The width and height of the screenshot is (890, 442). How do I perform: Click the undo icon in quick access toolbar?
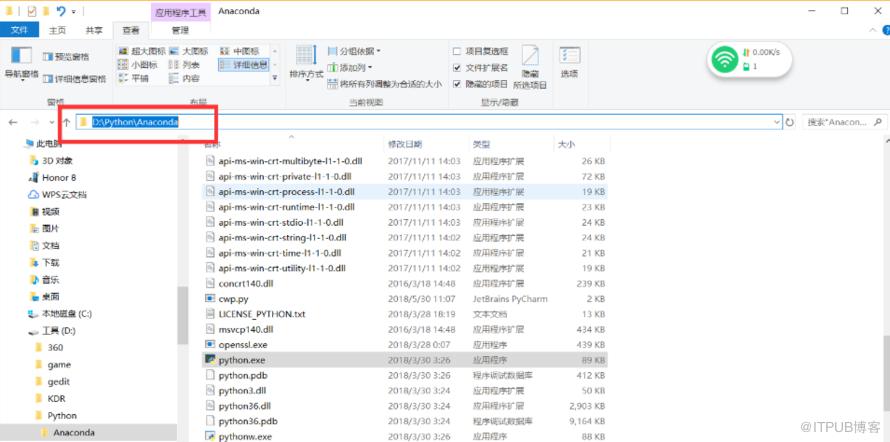pyautogui.click(x=61, y=11)
